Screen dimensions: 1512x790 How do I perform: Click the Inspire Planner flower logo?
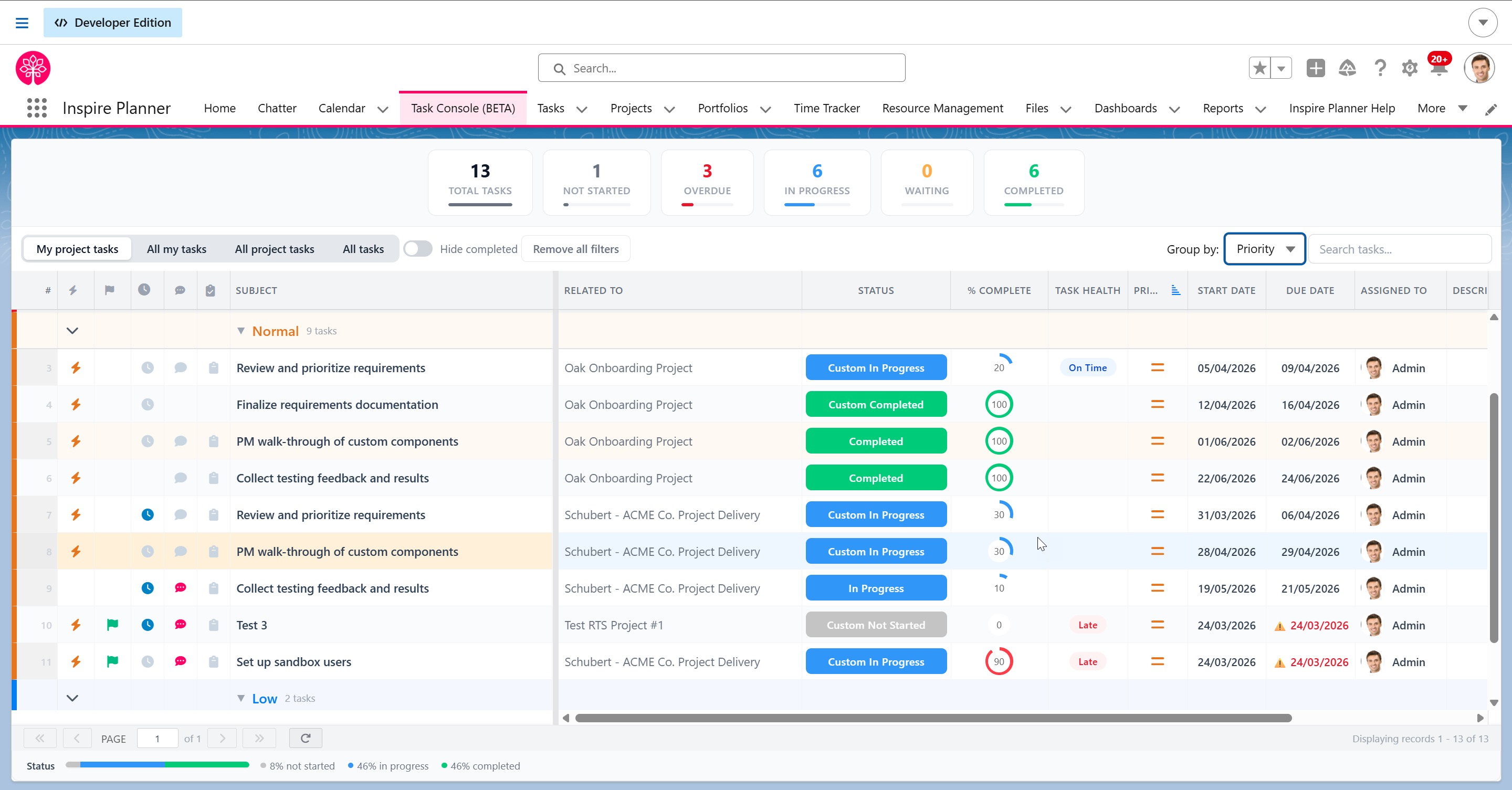[33, 68]
